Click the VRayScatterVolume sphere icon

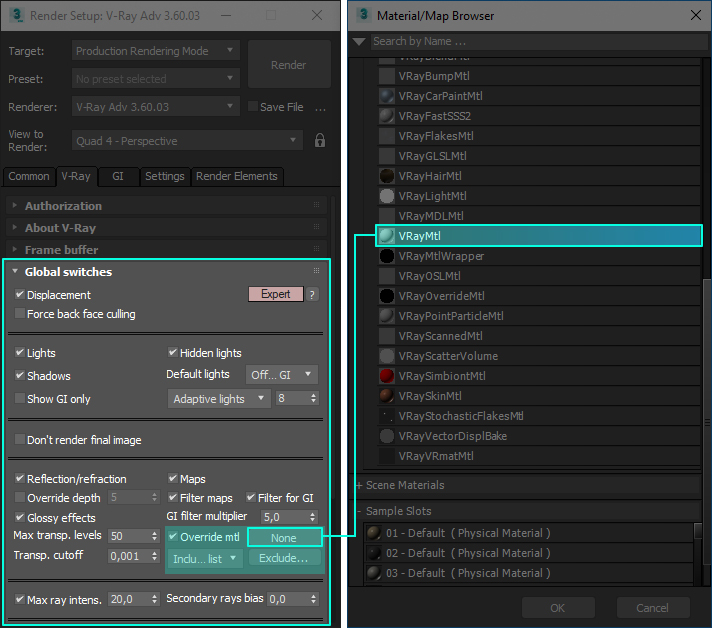[386, 356]
